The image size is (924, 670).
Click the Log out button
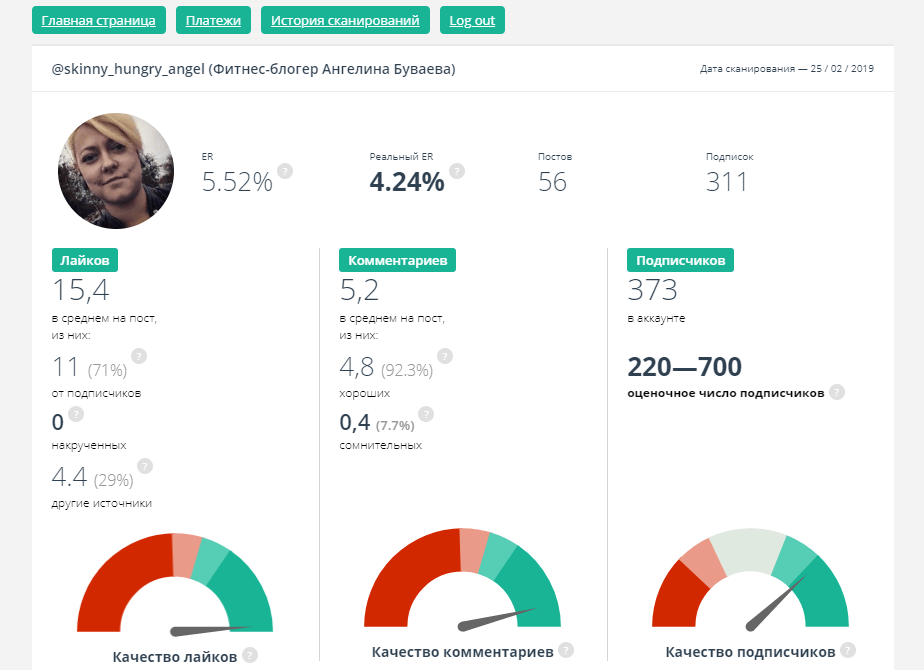click(x=472, y=20)
